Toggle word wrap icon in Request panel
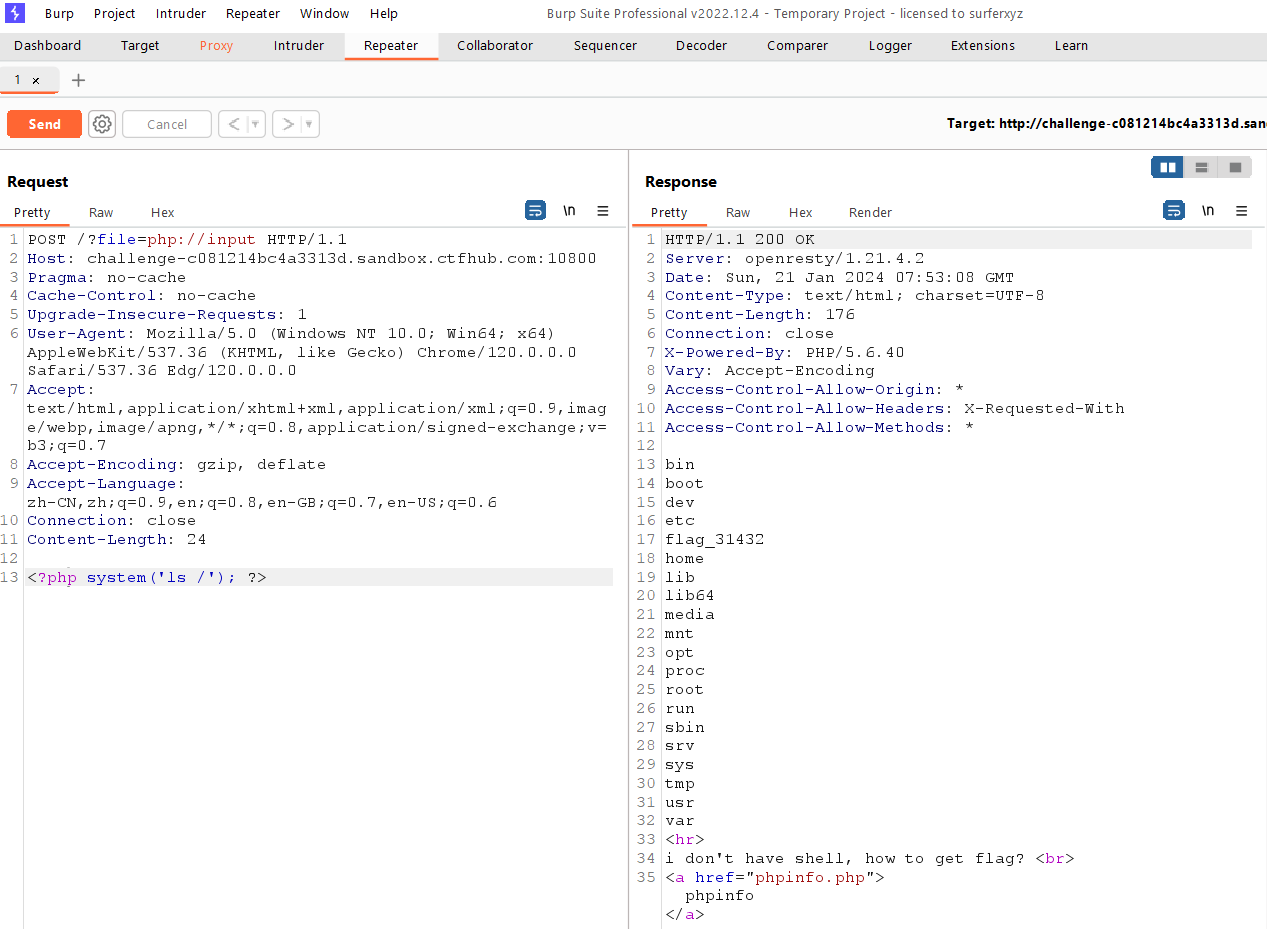This screenshot has width=1267, height=929. (x=536, y=211)
